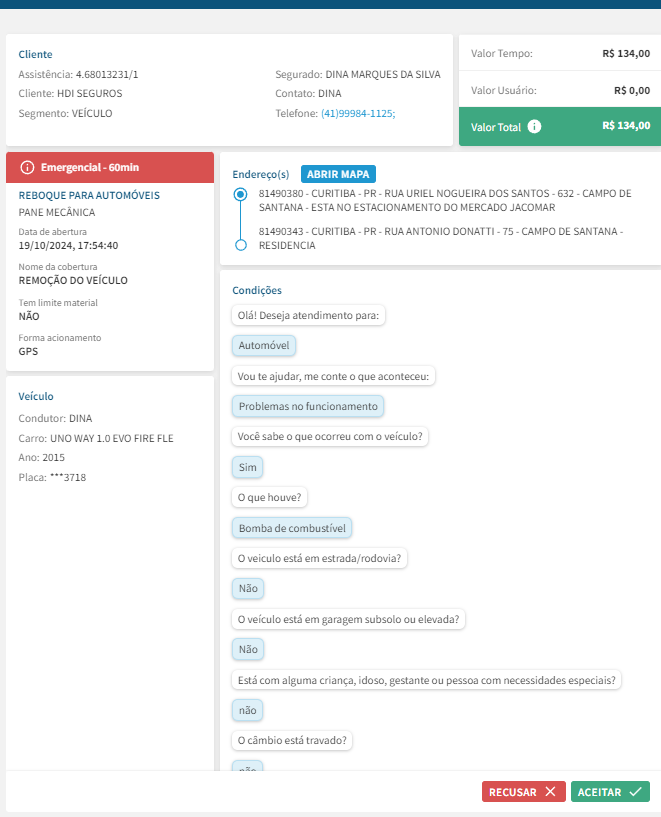Click the Valor Tempo amount R$ 134,00
The height and width of the screenshot is (817, 661).
(x=626, y=54)
